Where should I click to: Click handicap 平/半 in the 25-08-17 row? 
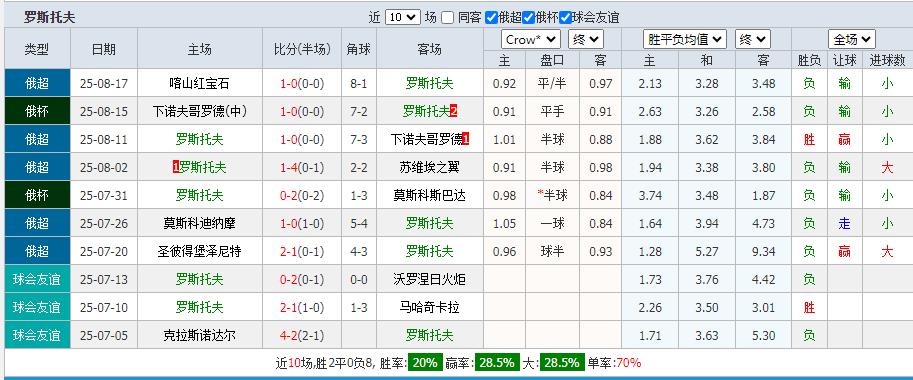coord(552,83)
